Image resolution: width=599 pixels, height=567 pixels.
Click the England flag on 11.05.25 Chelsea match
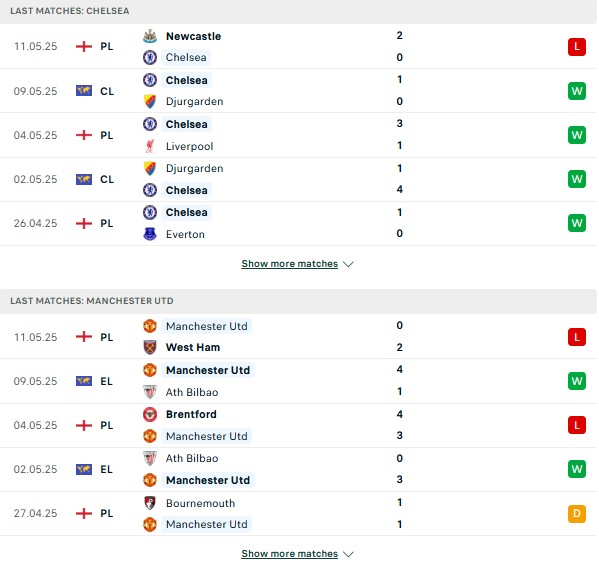tap(84, 47)
